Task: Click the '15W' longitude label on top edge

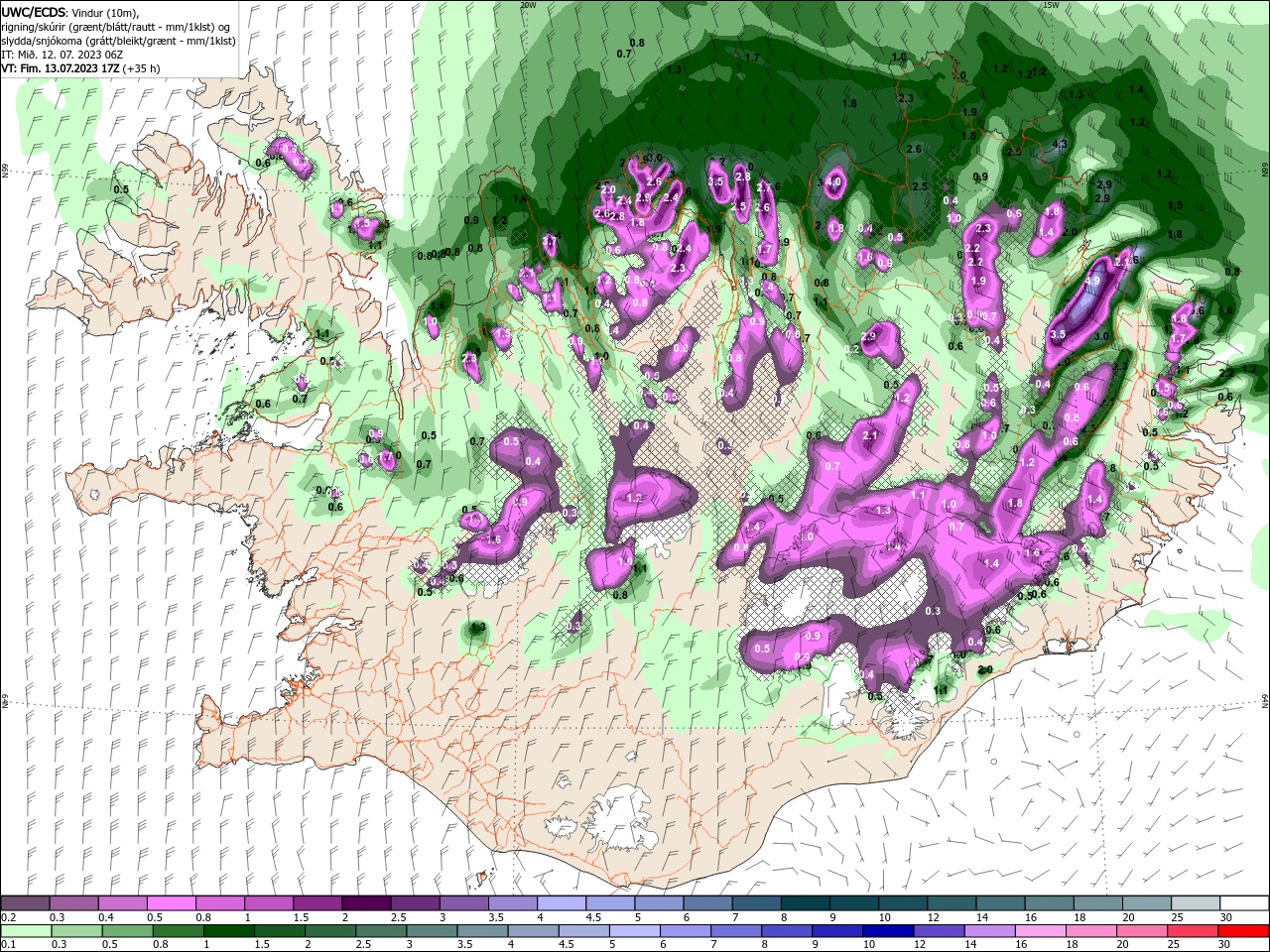Action: point(1052,4)
